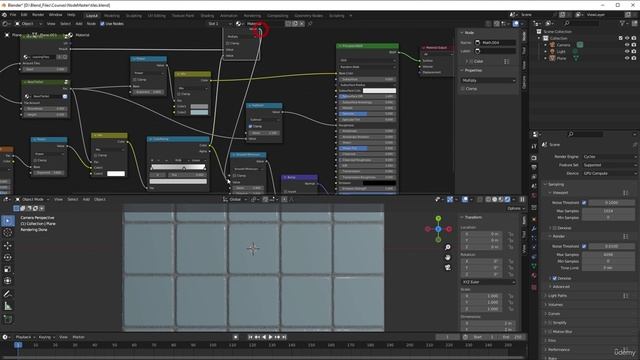Open the Render properties tab icon

[534, 158]
